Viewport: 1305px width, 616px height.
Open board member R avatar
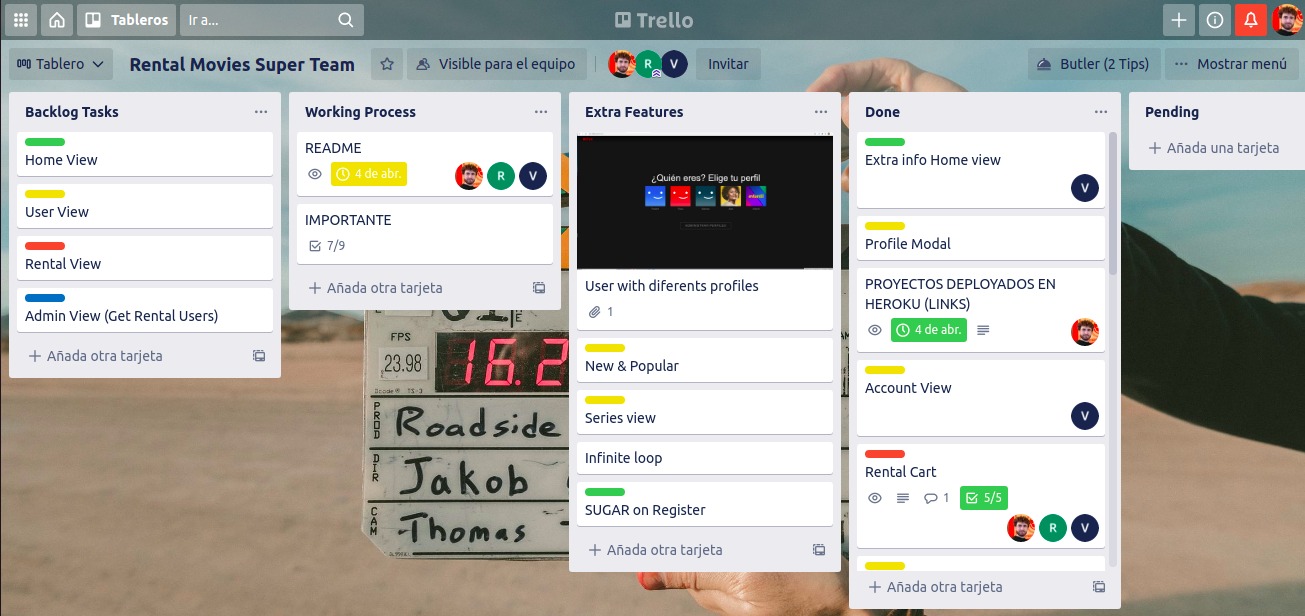[x=649, y=64]
